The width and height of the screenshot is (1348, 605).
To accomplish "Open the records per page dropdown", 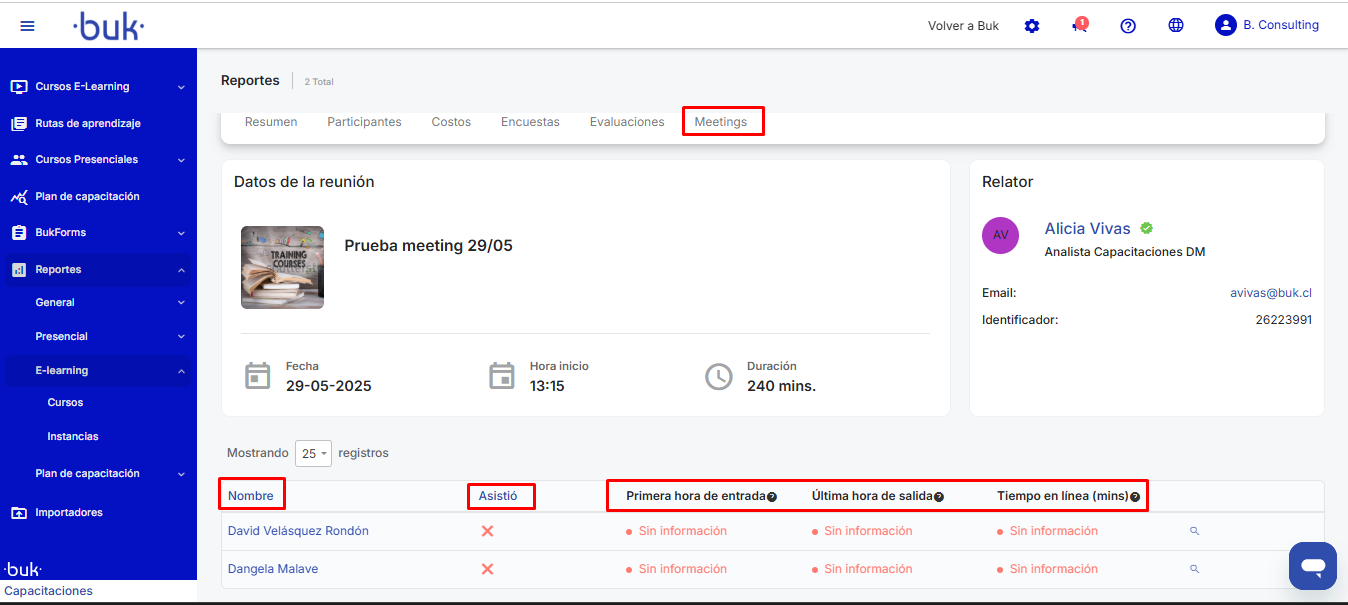I will click(313, 454).
